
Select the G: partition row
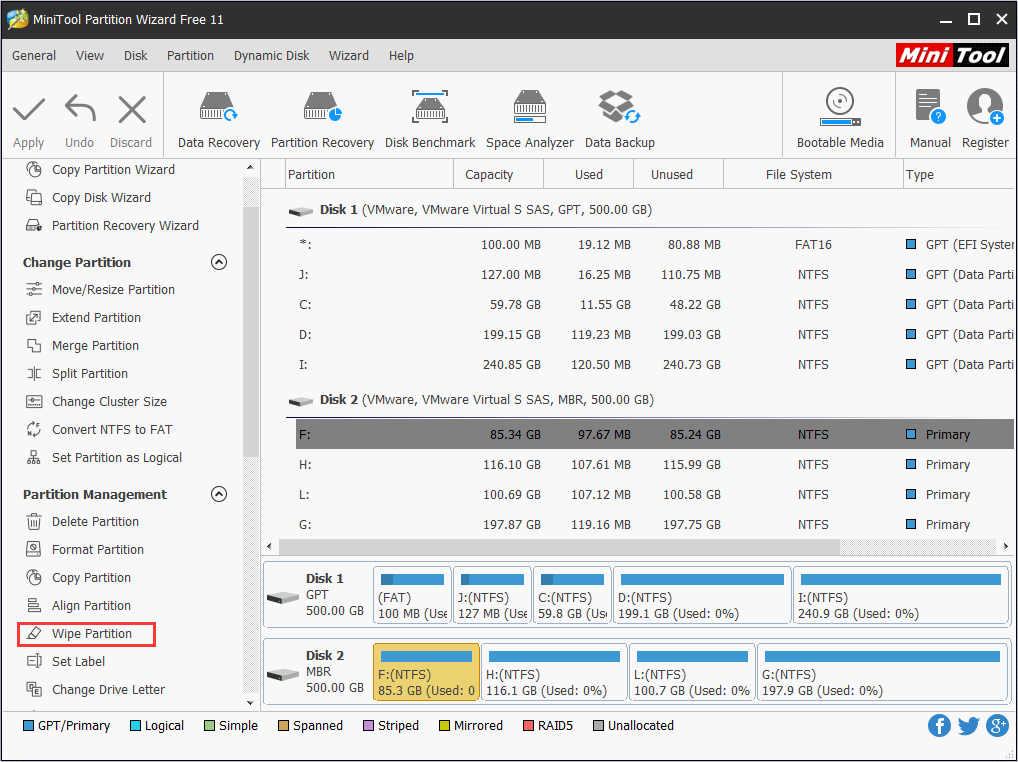click(654, 524)
